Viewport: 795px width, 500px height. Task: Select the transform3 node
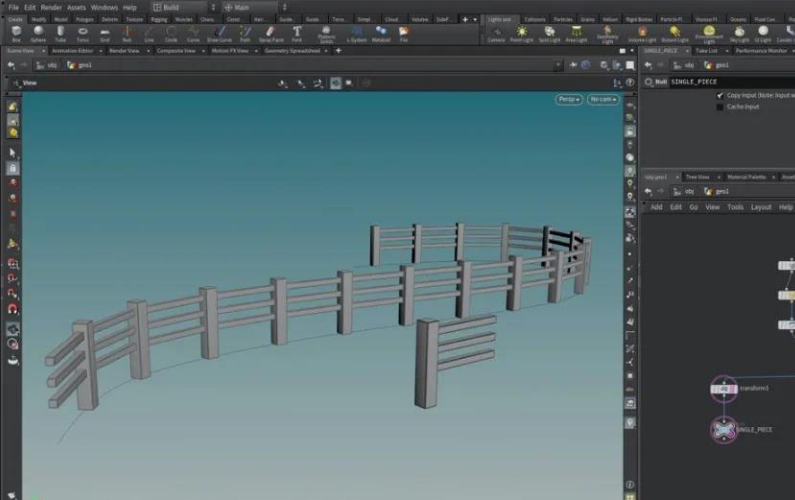pos(724,389)
